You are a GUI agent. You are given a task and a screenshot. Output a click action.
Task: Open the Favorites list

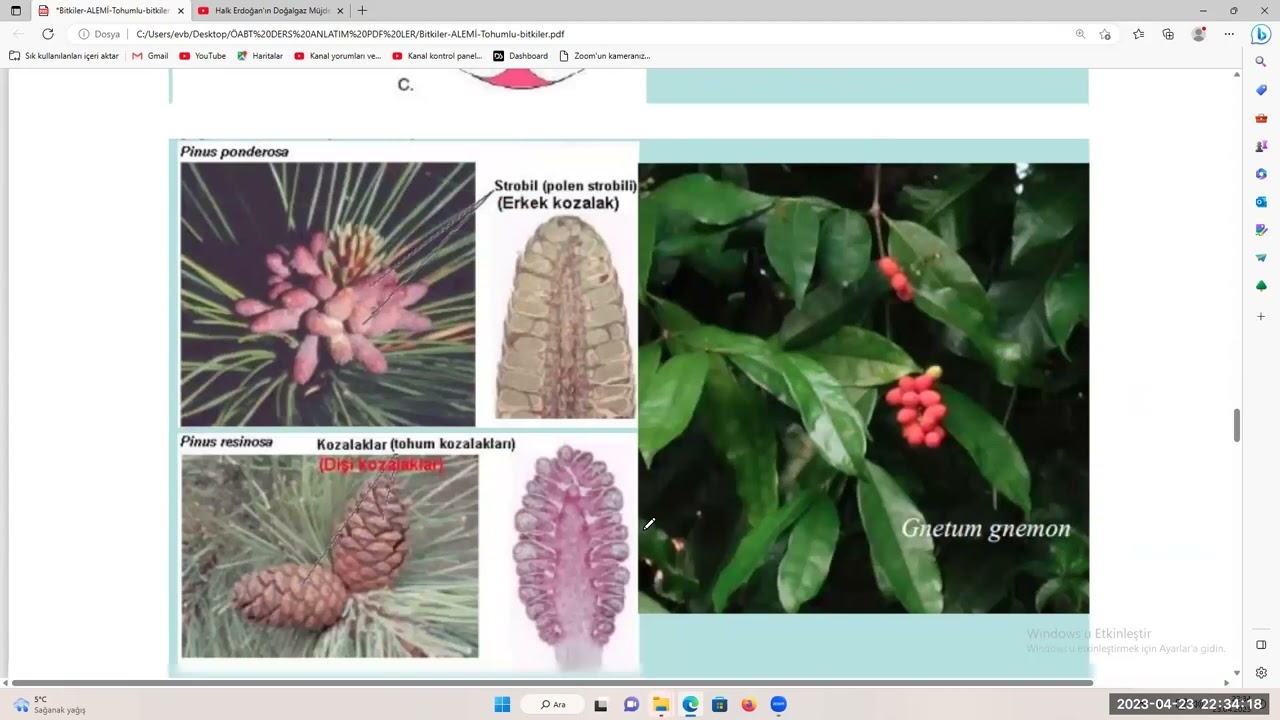click(1138, 34)
